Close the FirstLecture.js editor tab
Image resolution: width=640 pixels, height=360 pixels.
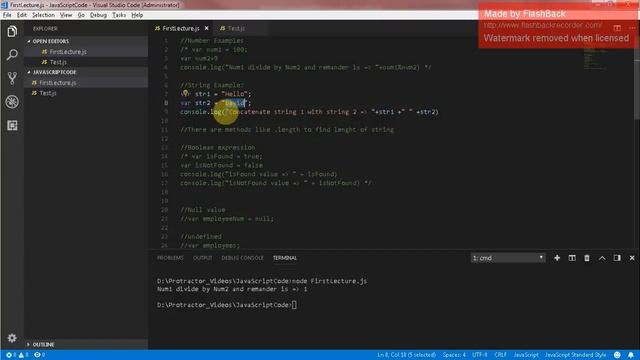click(207, 28)
